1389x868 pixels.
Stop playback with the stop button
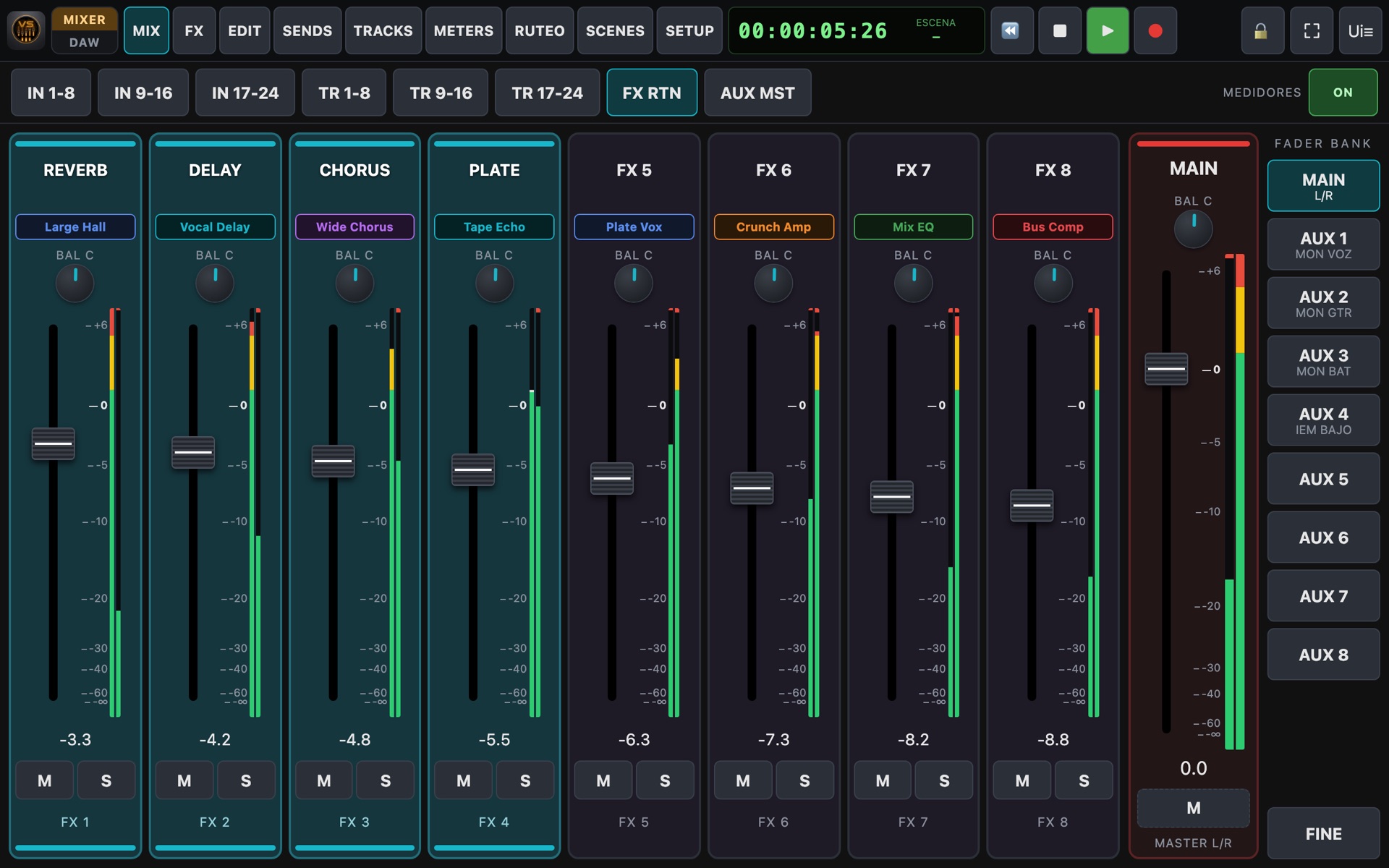[x=1059, y=30]
